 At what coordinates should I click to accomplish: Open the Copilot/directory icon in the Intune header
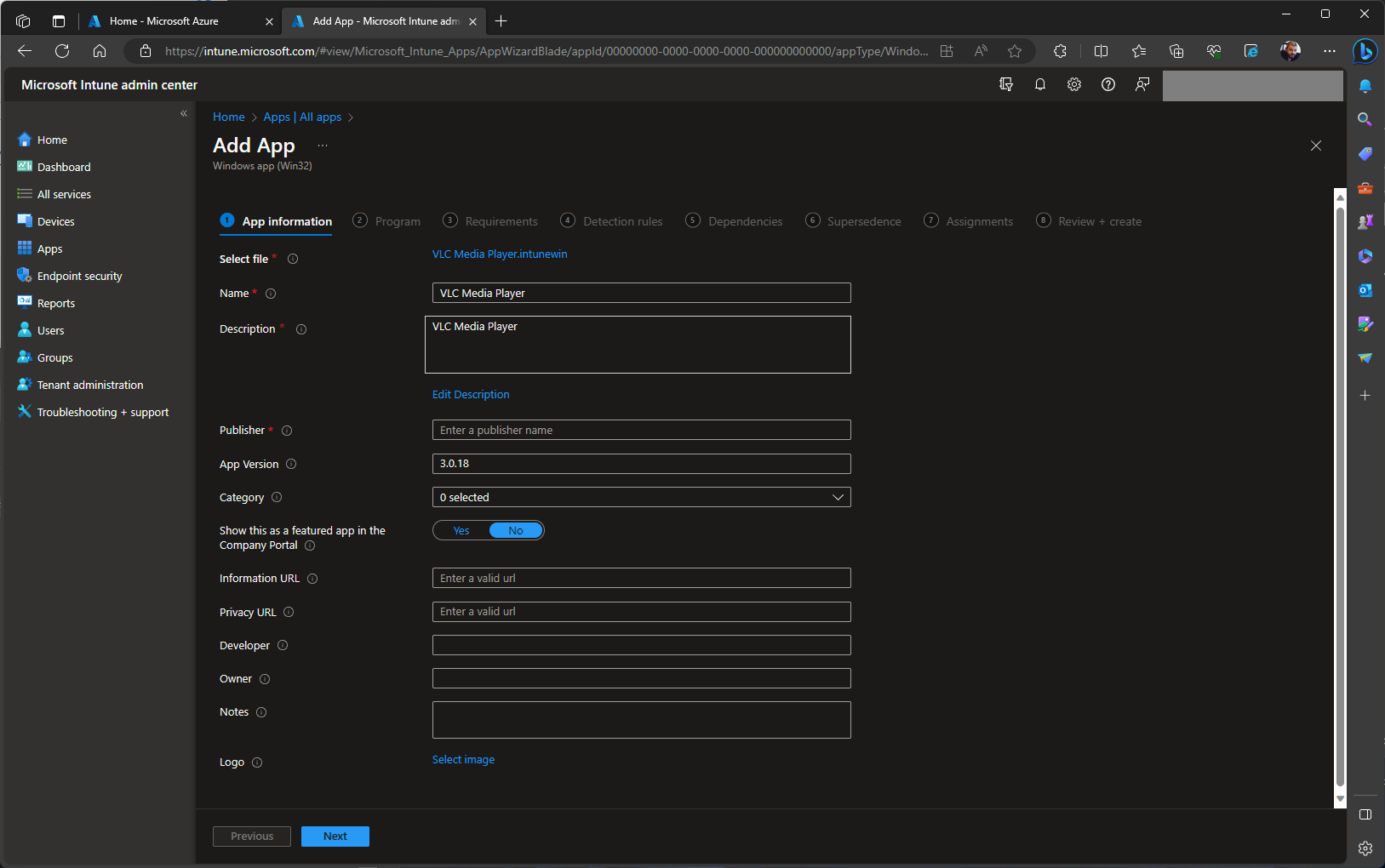click(1006, 84)
